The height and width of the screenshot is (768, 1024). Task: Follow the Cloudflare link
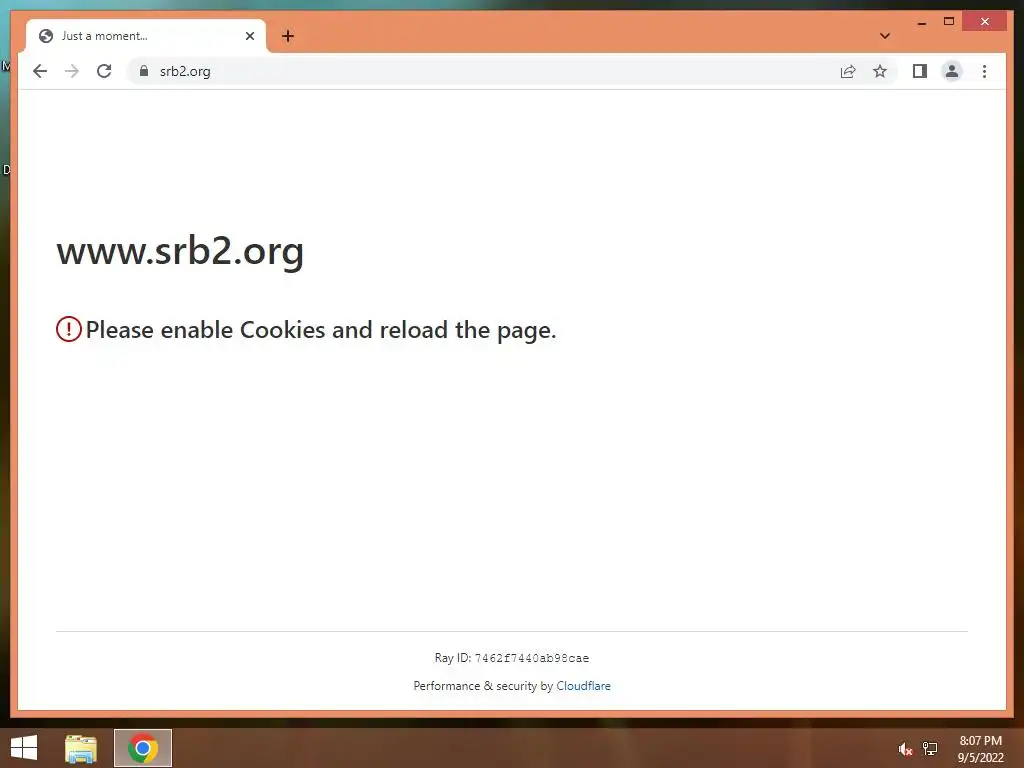pyautogui.click(x=583, y=686)
